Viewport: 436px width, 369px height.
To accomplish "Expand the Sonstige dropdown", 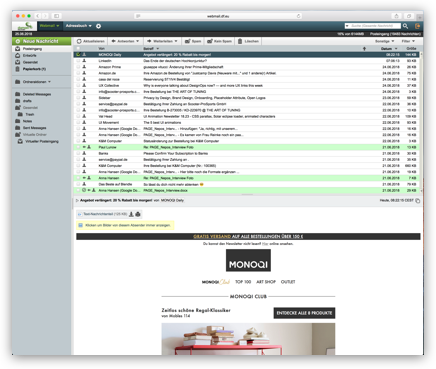I will coord(384,41).
